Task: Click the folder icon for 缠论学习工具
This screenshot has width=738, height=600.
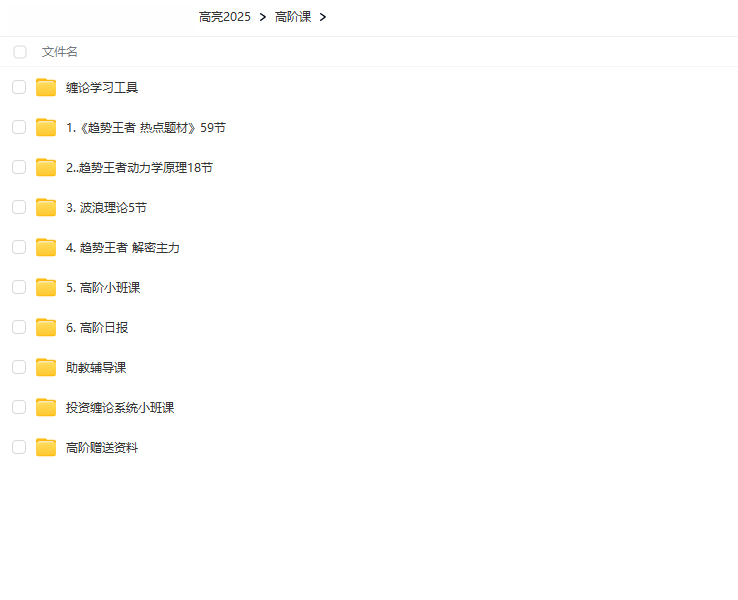Action: 46,87
